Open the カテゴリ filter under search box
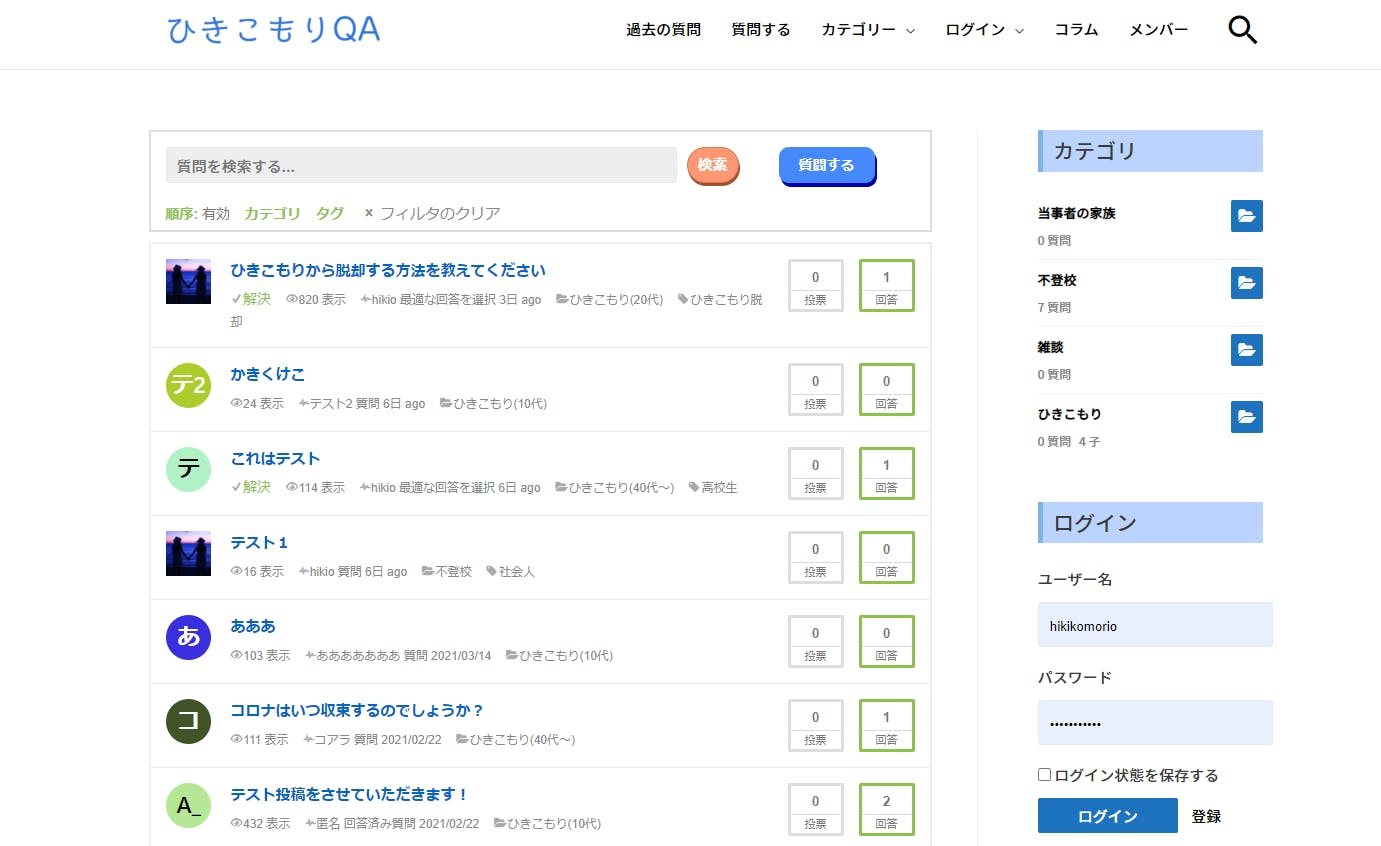This screenshot has width=1381, height=846. click(x=272, y=213)
